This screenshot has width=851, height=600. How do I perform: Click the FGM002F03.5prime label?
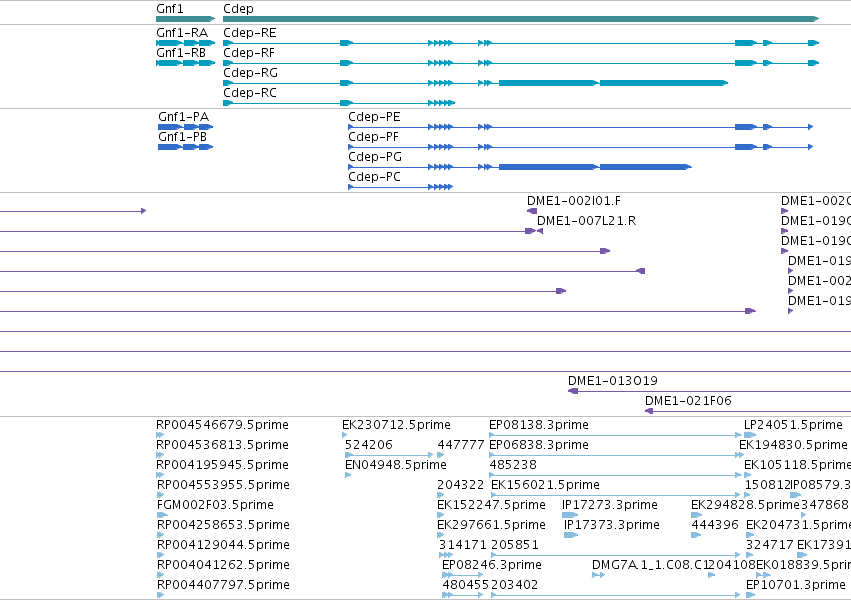[215, 505]
